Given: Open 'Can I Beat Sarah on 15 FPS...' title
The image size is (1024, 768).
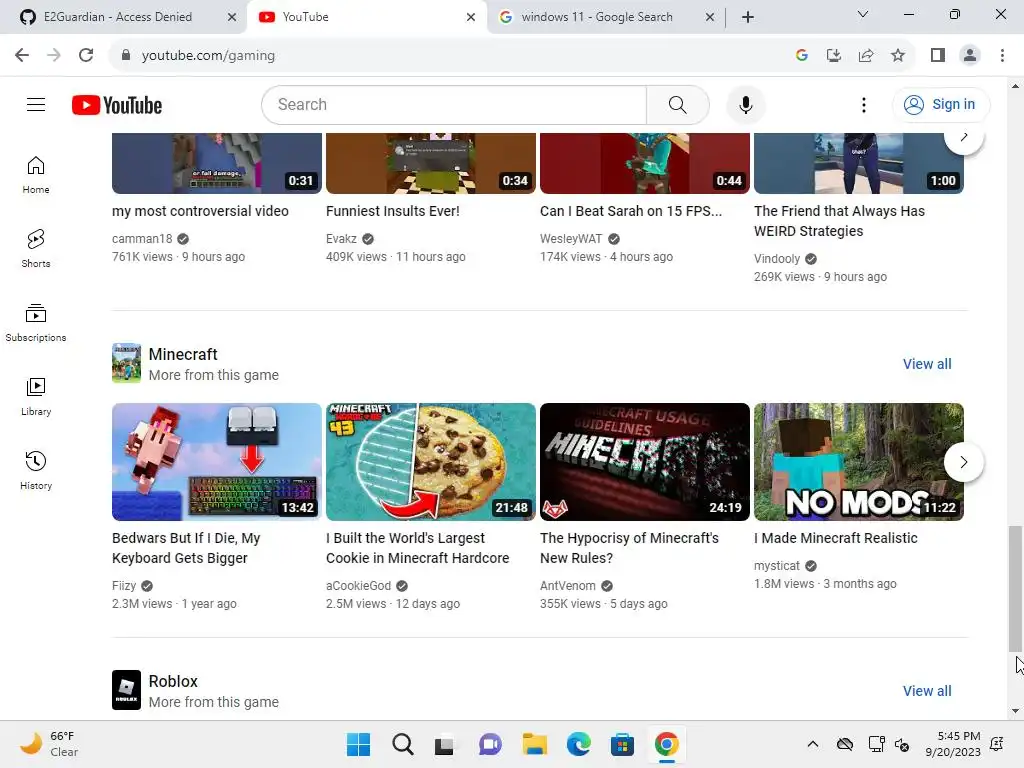Looking at the screenshot, I should [631, 211].
